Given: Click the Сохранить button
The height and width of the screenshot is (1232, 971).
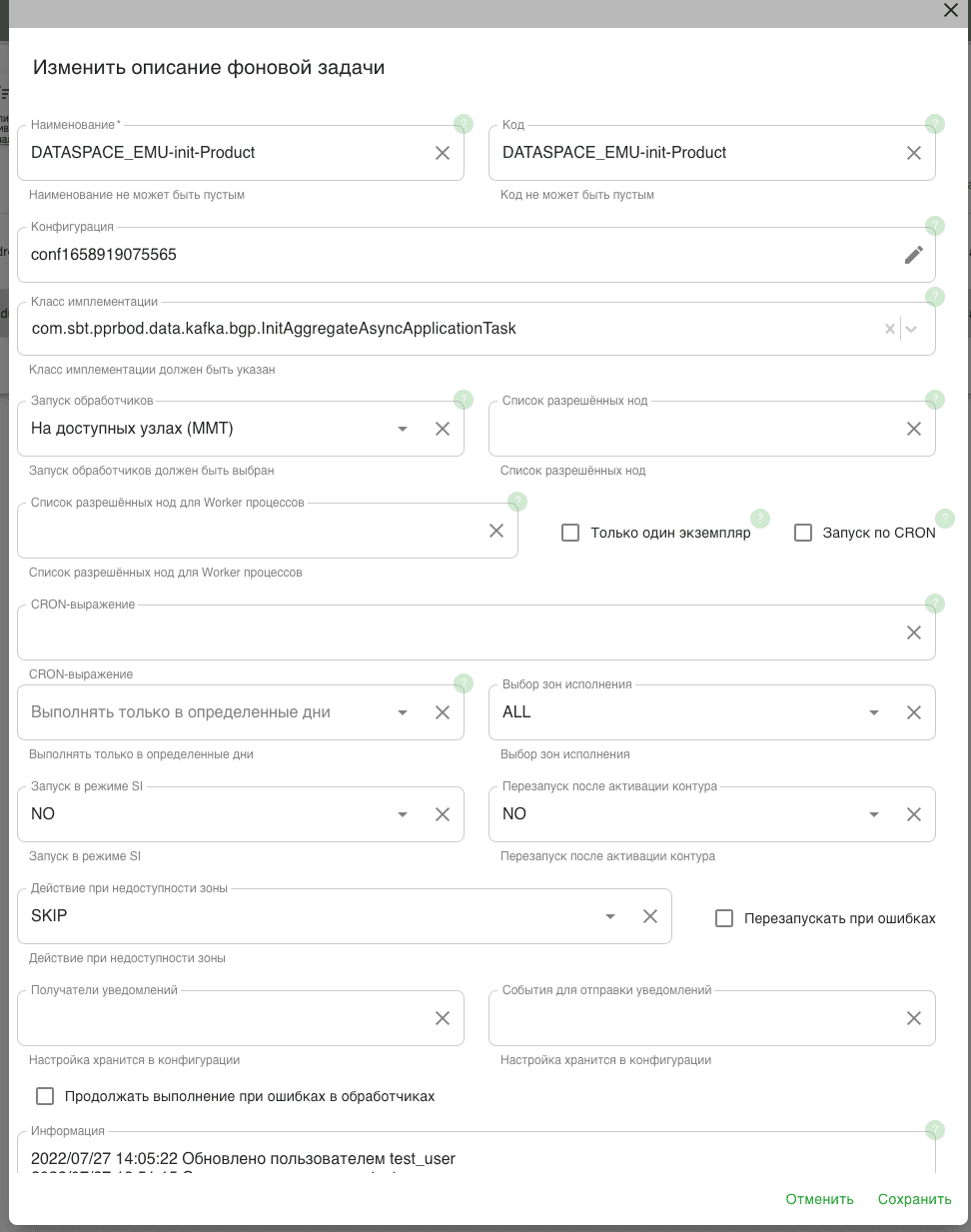Looking at the screenshot, I should 914,1199.
